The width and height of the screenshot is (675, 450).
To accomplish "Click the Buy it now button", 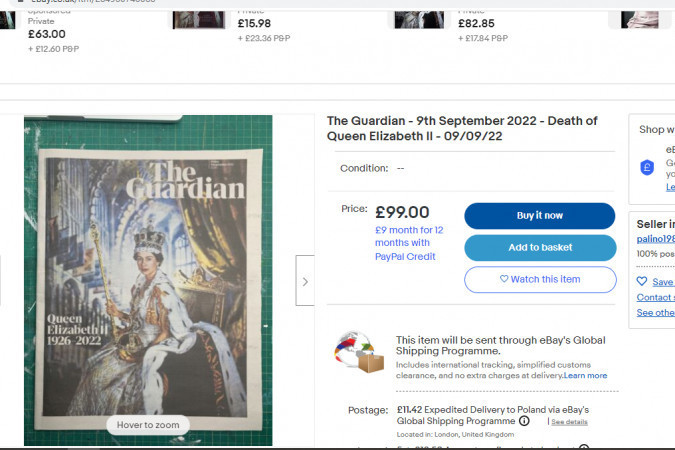I will point(539,216).
